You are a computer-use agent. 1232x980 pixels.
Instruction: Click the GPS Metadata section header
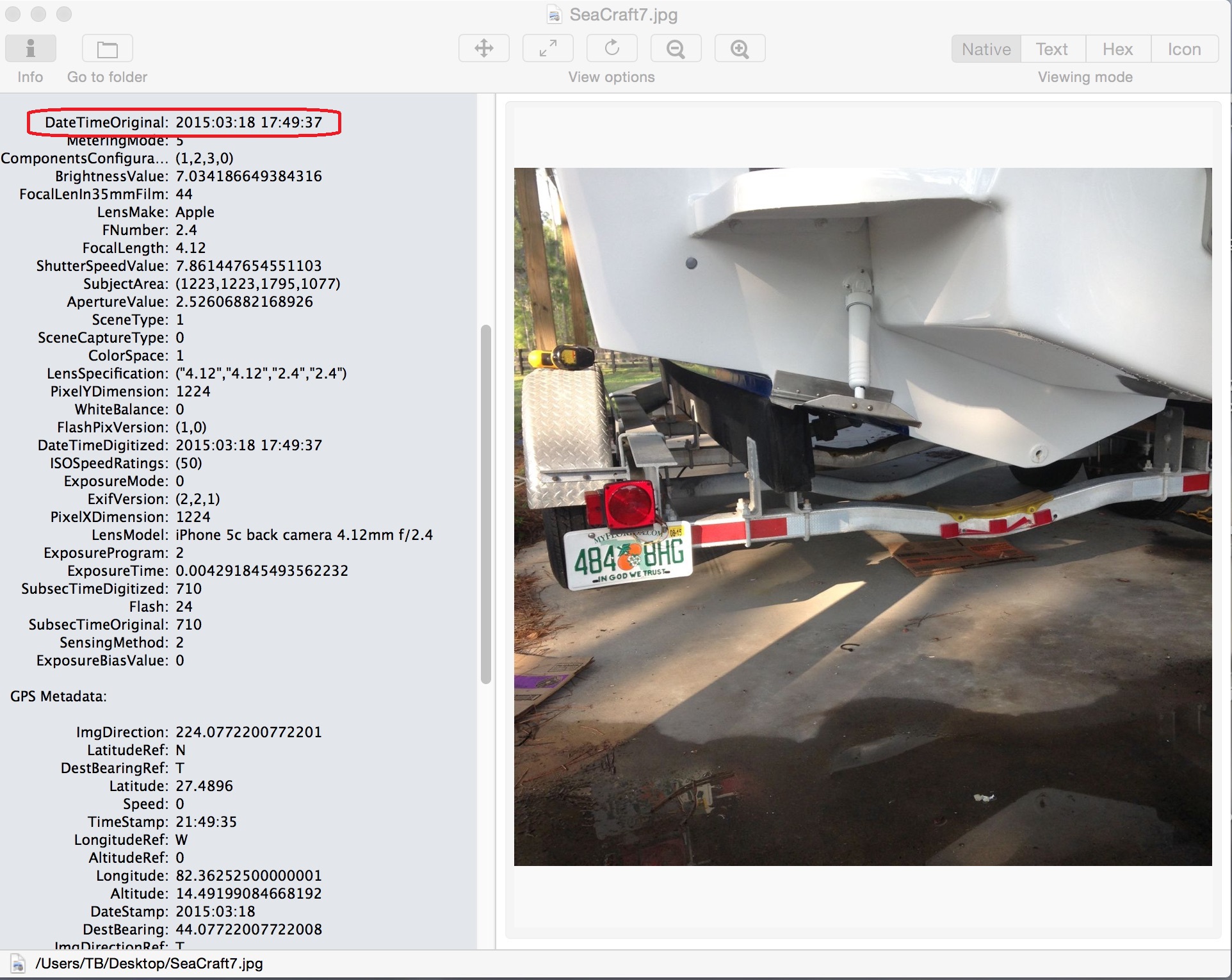(58, 696)
